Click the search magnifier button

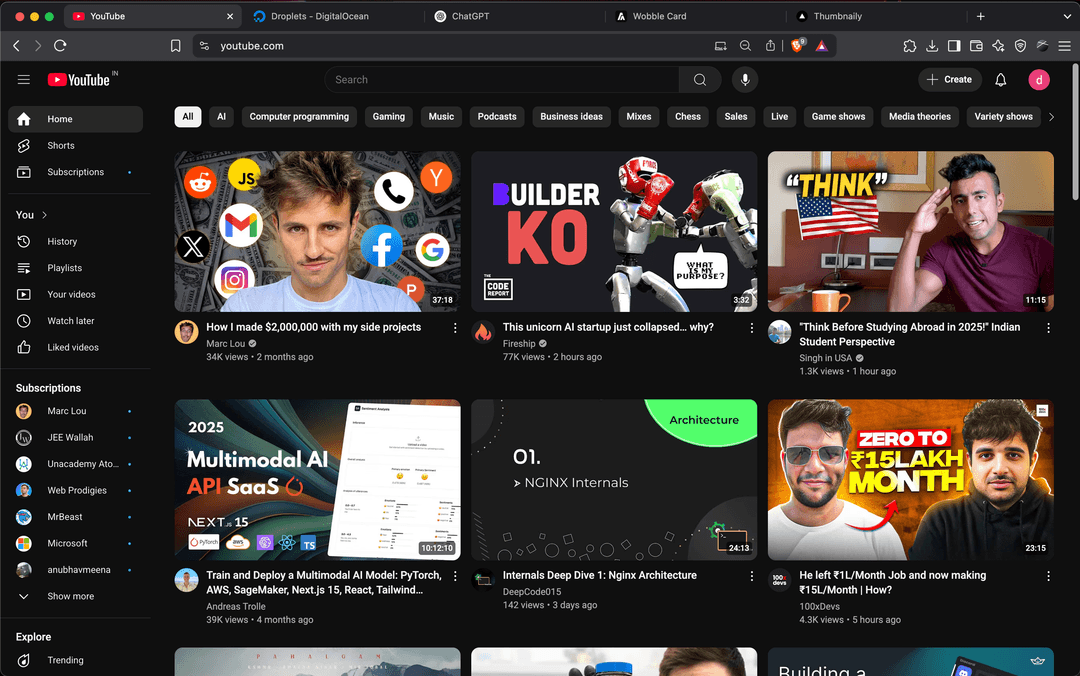pyautogui.click(x=700, y=80)
